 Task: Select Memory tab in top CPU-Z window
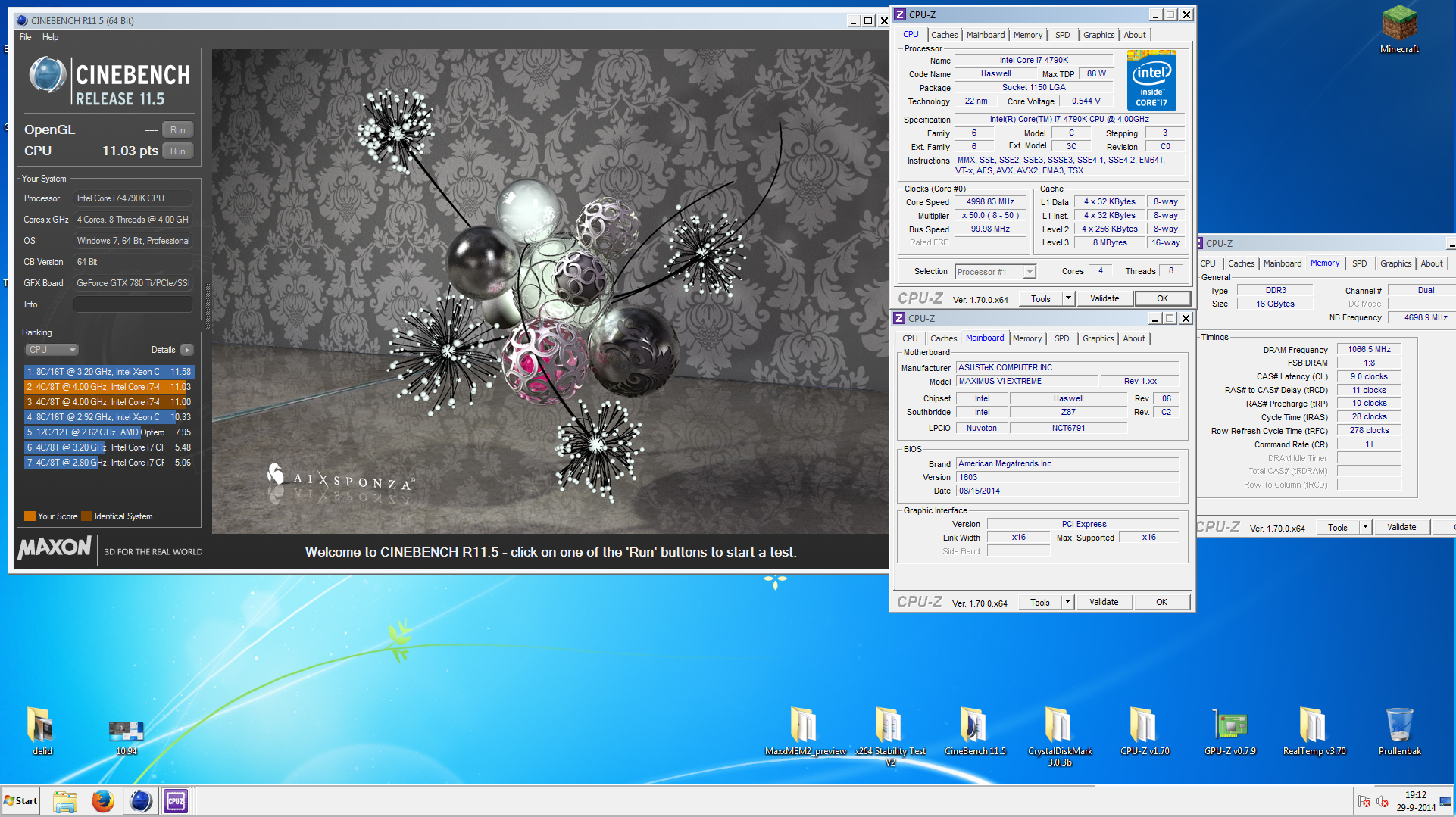(1027, 35)
